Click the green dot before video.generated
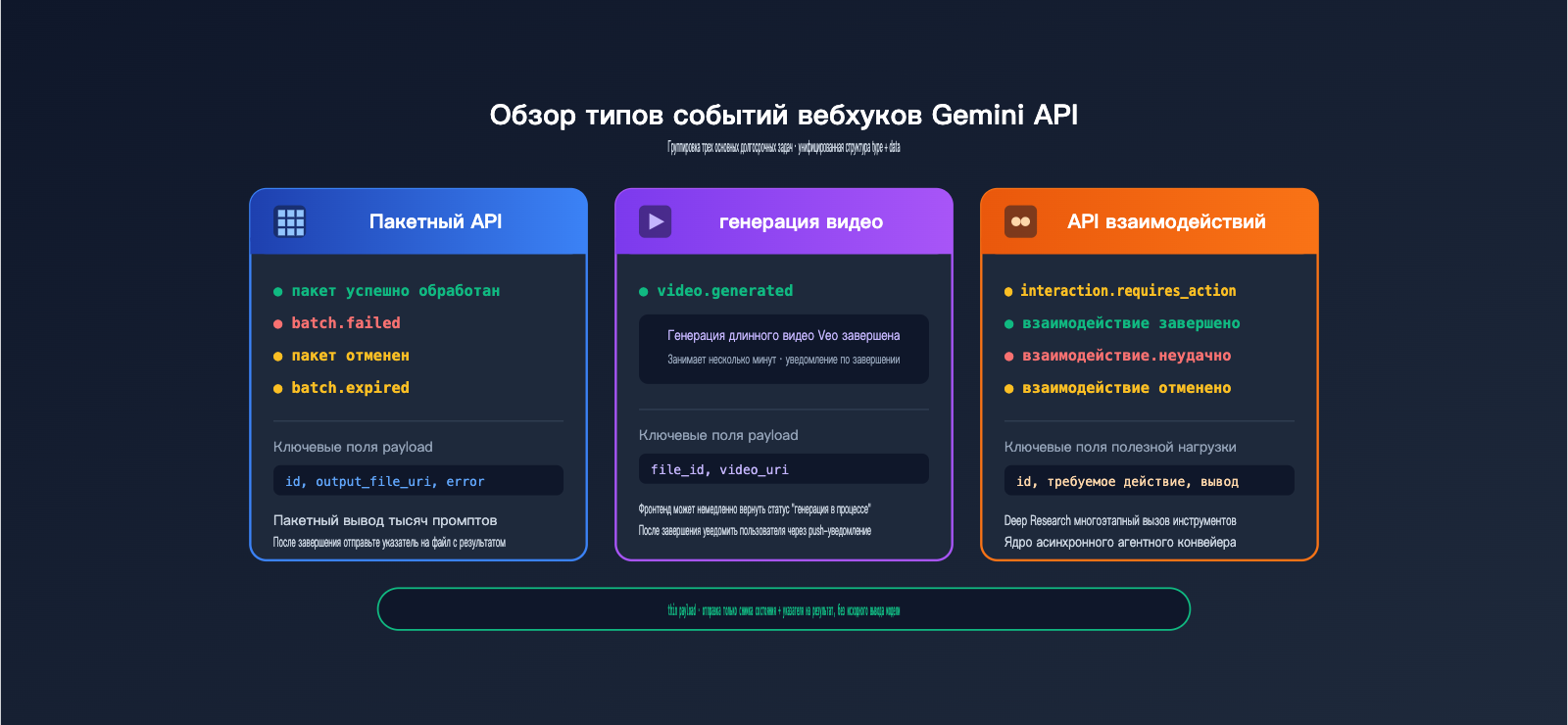This screenshot has height=725, width=1568. [644, 292]
